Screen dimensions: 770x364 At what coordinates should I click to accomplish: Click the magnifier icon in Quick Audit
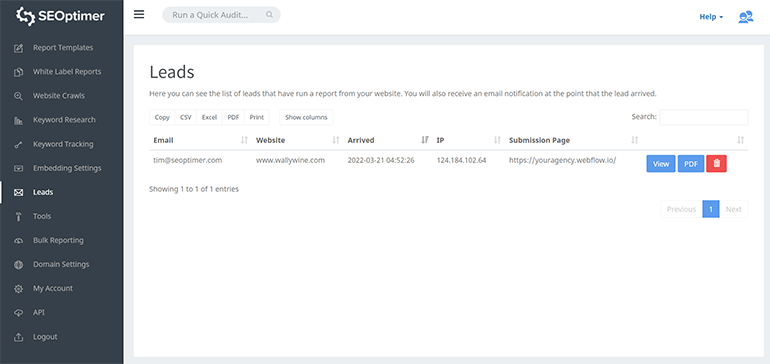(269, 15)
